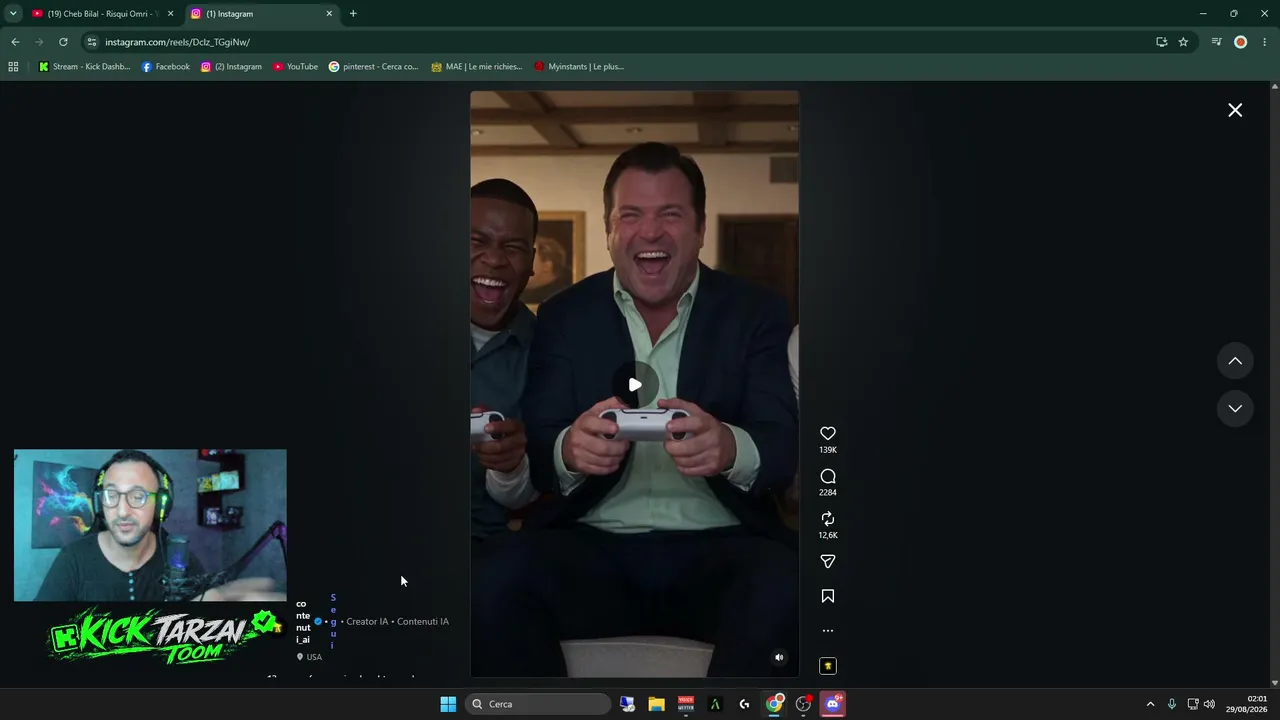Close the Cheb Bilal YouTube tab
The height and width of the screenshot is (720, 1280).
tap(170, 14)
